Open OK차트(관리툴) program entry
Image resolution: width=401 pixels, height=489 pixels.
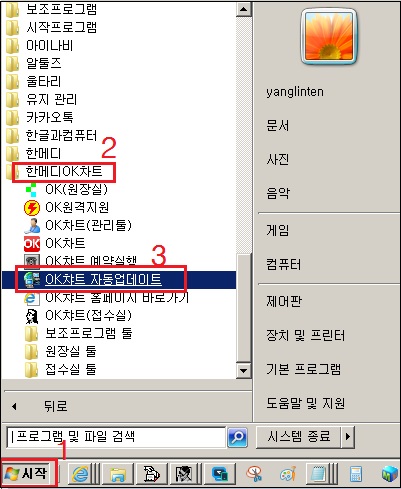[x=78, y=225]
